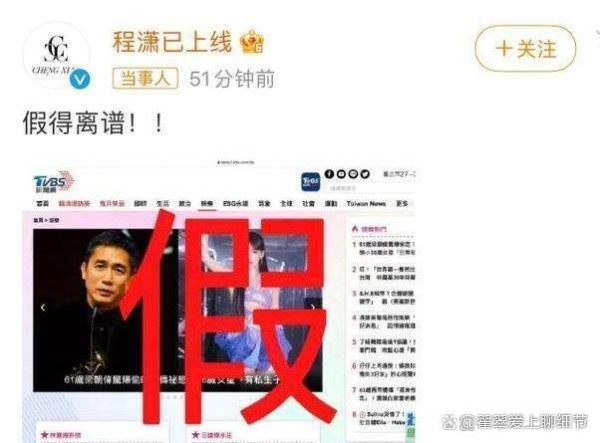Screen dimensions: 600x443
Task: Open the Twitter social icon on TVBS header
Action: 365,174
